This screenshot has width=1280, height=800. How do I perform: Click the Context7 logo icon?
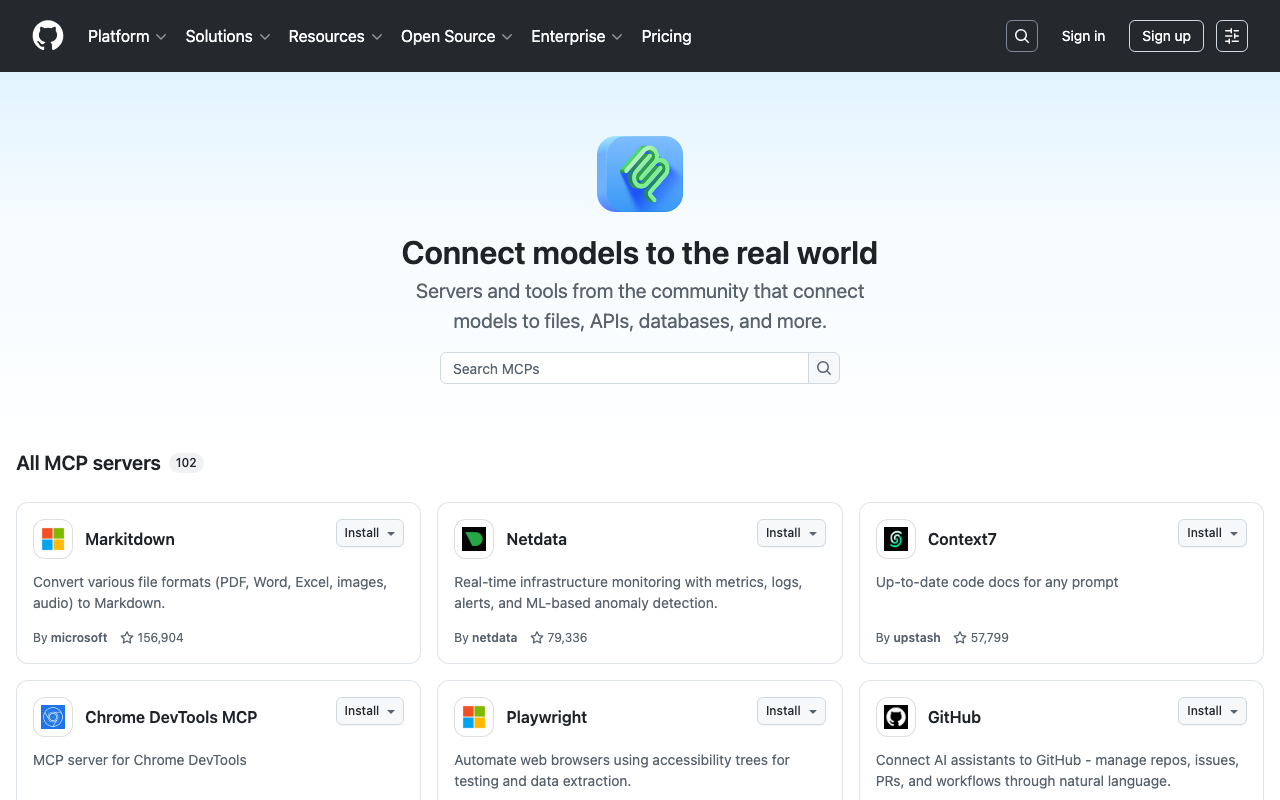point(896,539)
